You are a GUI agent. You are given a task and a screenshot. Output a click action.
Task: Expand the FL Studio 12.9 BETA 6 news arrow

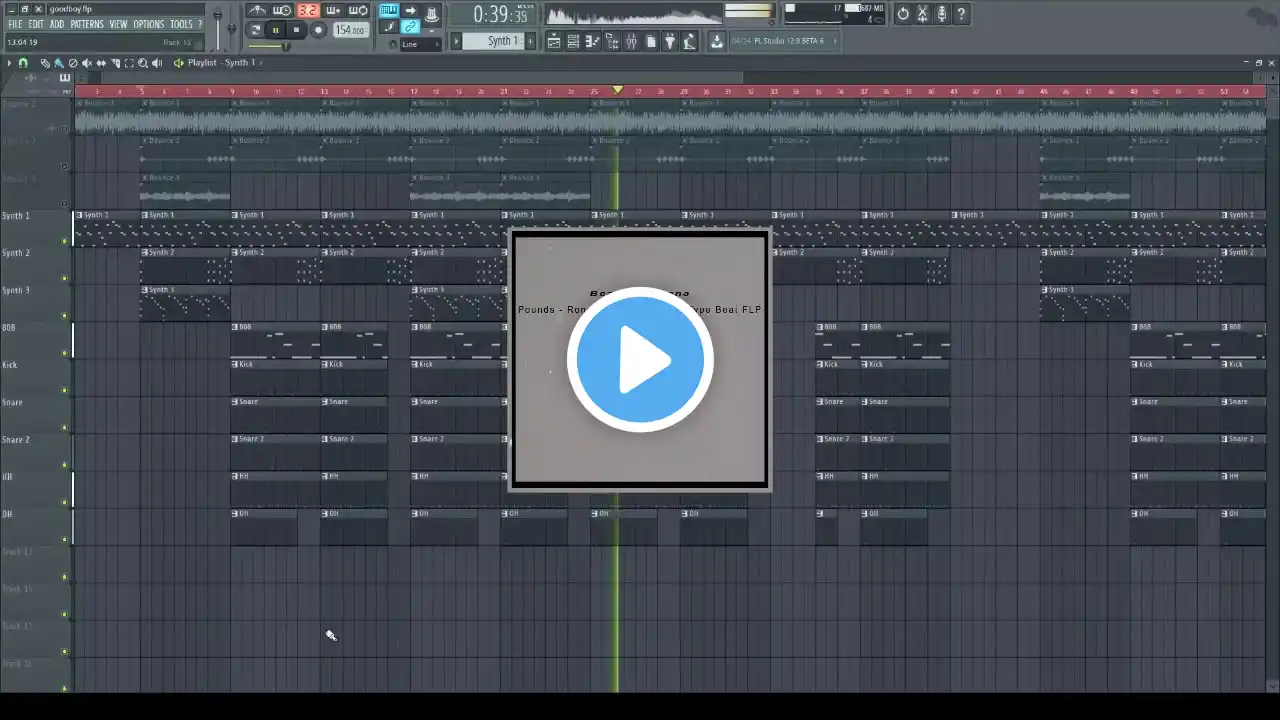coord(835,41)
